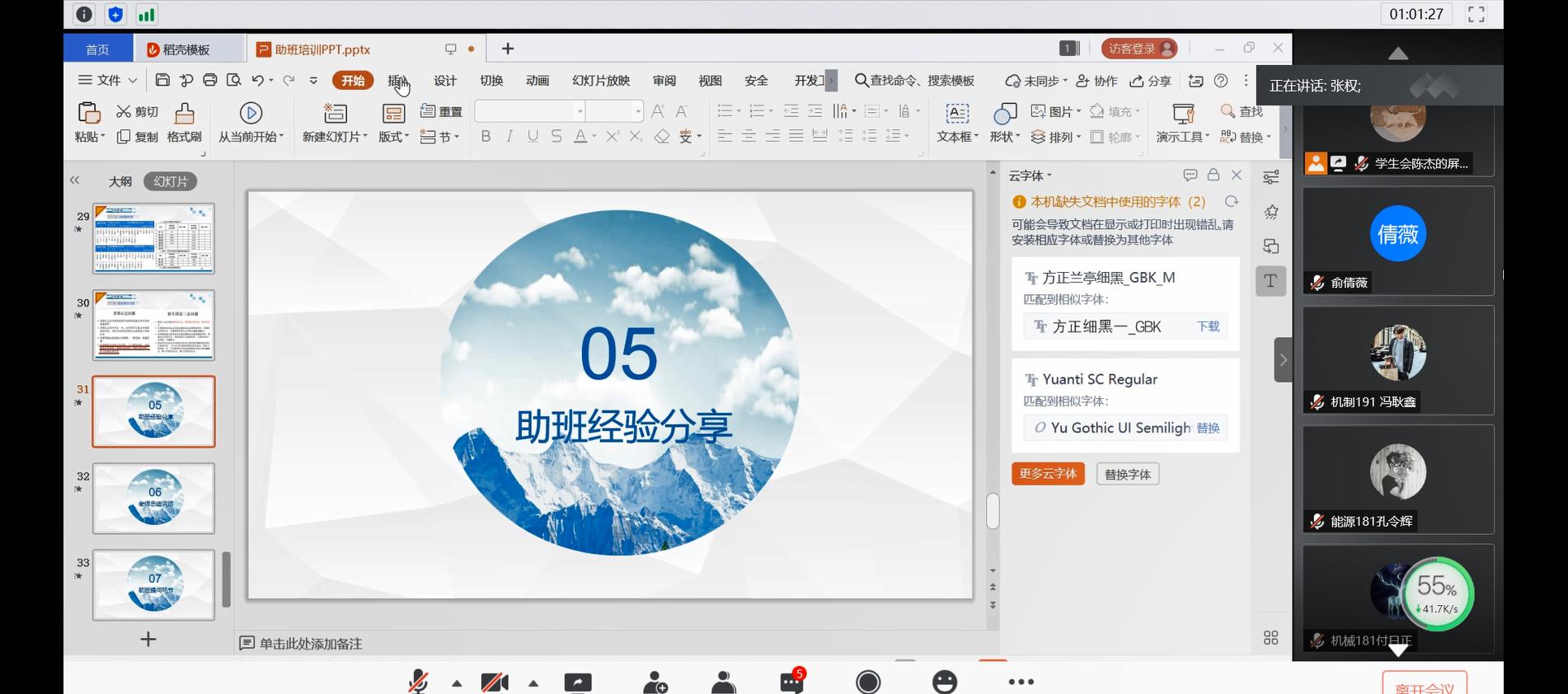This screenshot has height=694, width=1568.
Task: Unmute the microphone in meeting toolbar
Action: (419, 682)
